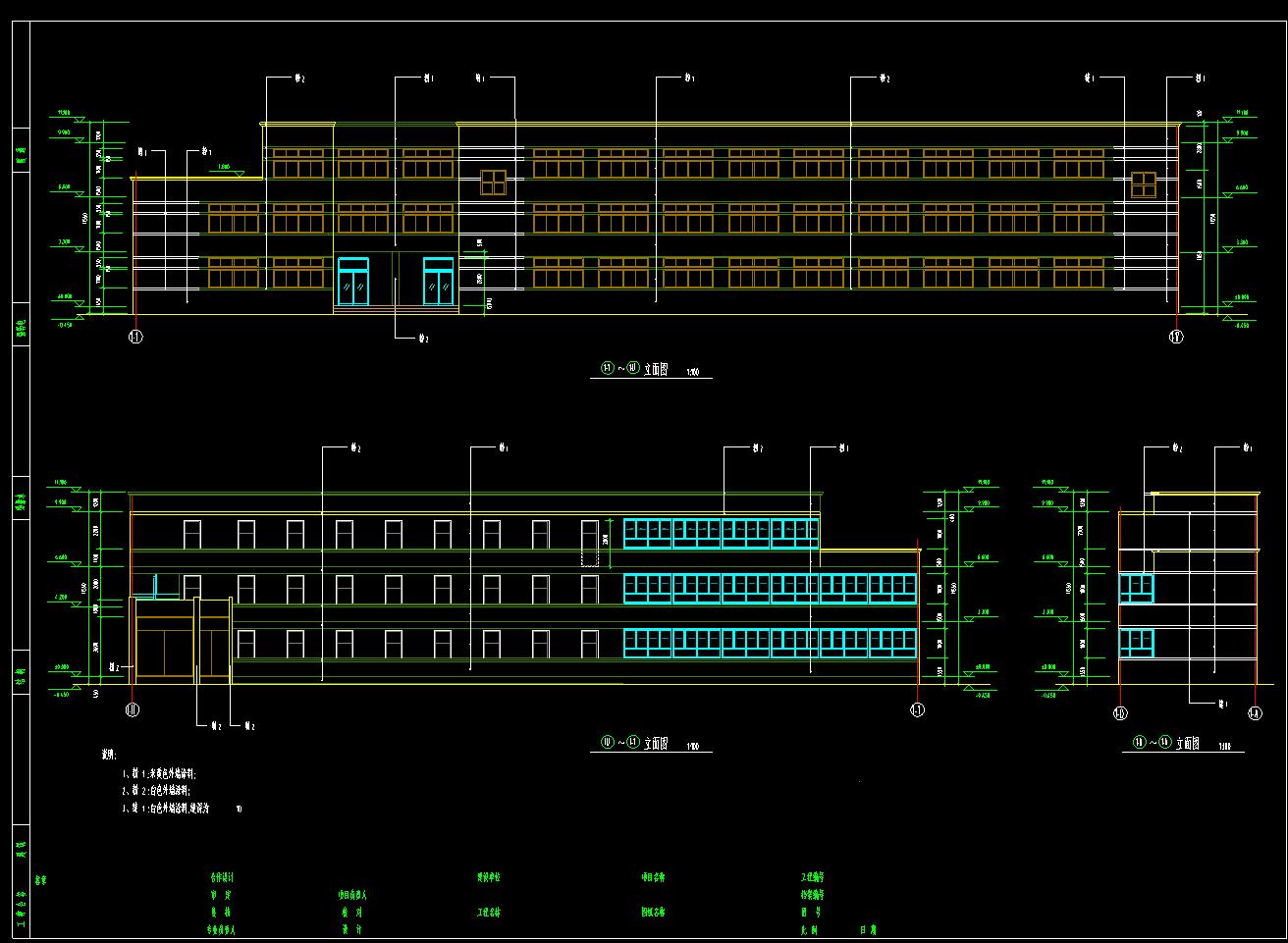This screenshot has height=943, width=1288.
Task: Select the upper cyan window on side elevation
Action: tap(1136, 588)
